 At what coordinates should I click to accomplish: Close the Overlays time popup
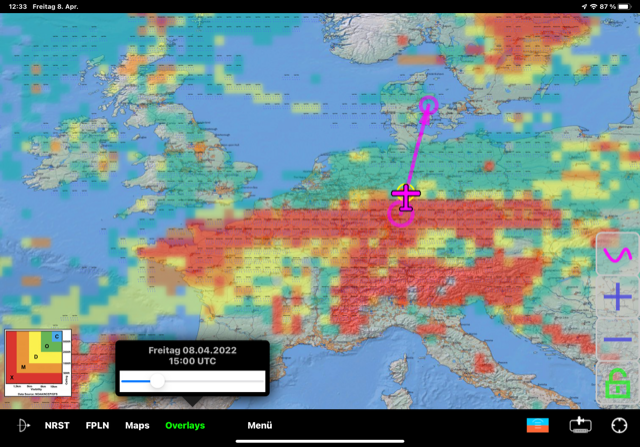tap(185, 425)
